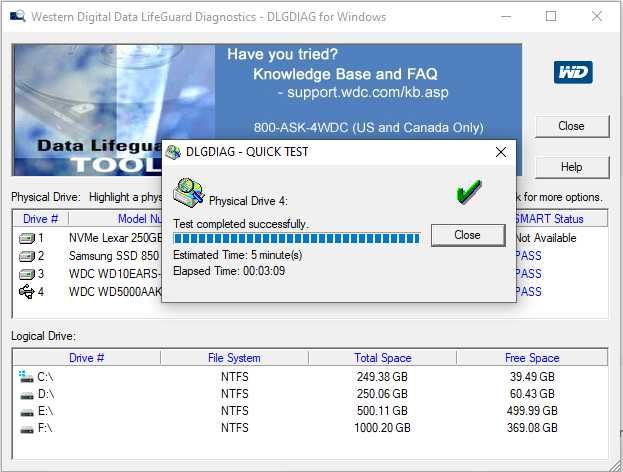Click the green checkmark success icon
This screenshot has width=623, height=472.
click(x=468, y=192)
